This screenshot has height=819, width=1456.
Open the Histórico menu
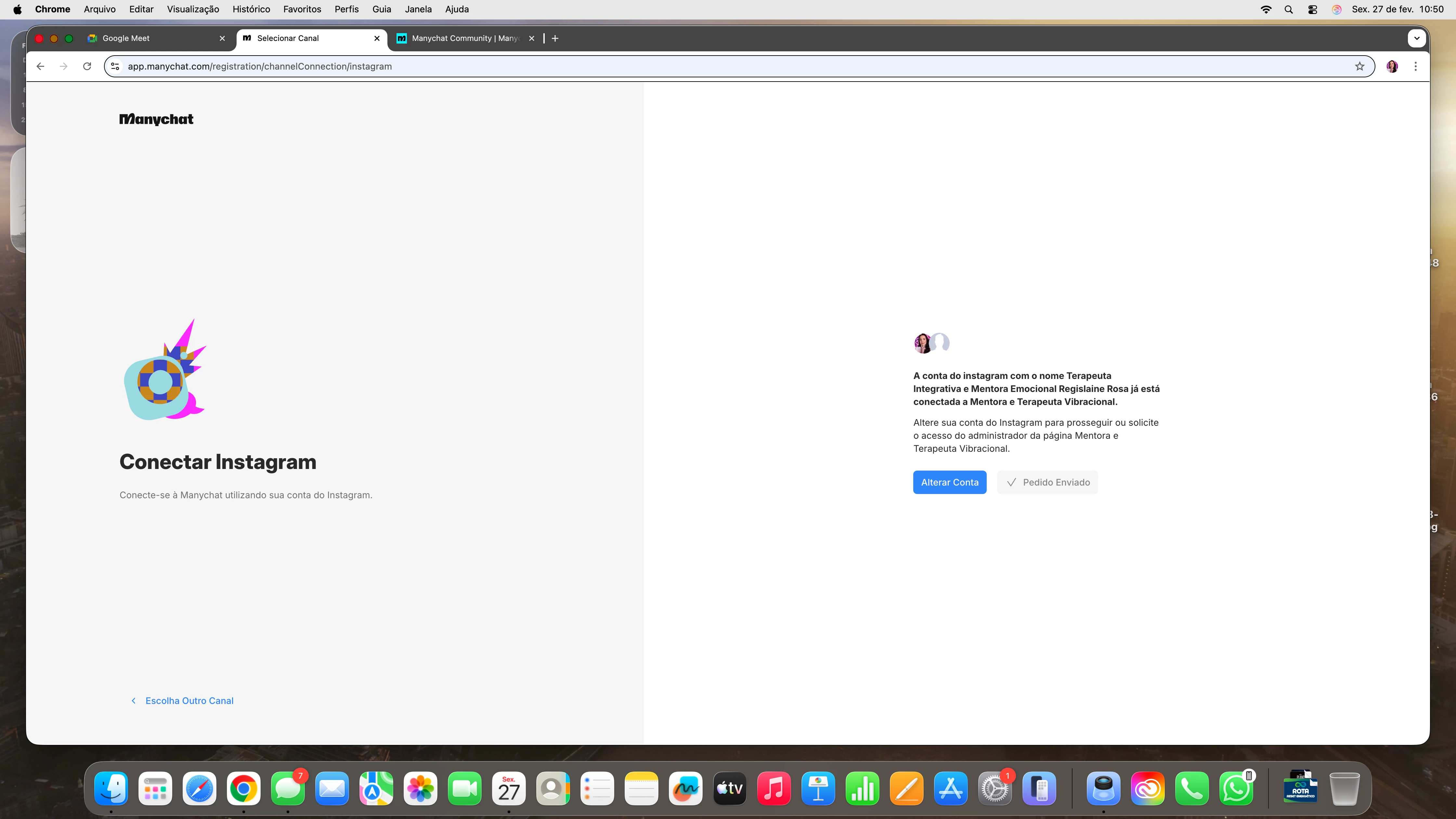(251, 10)
